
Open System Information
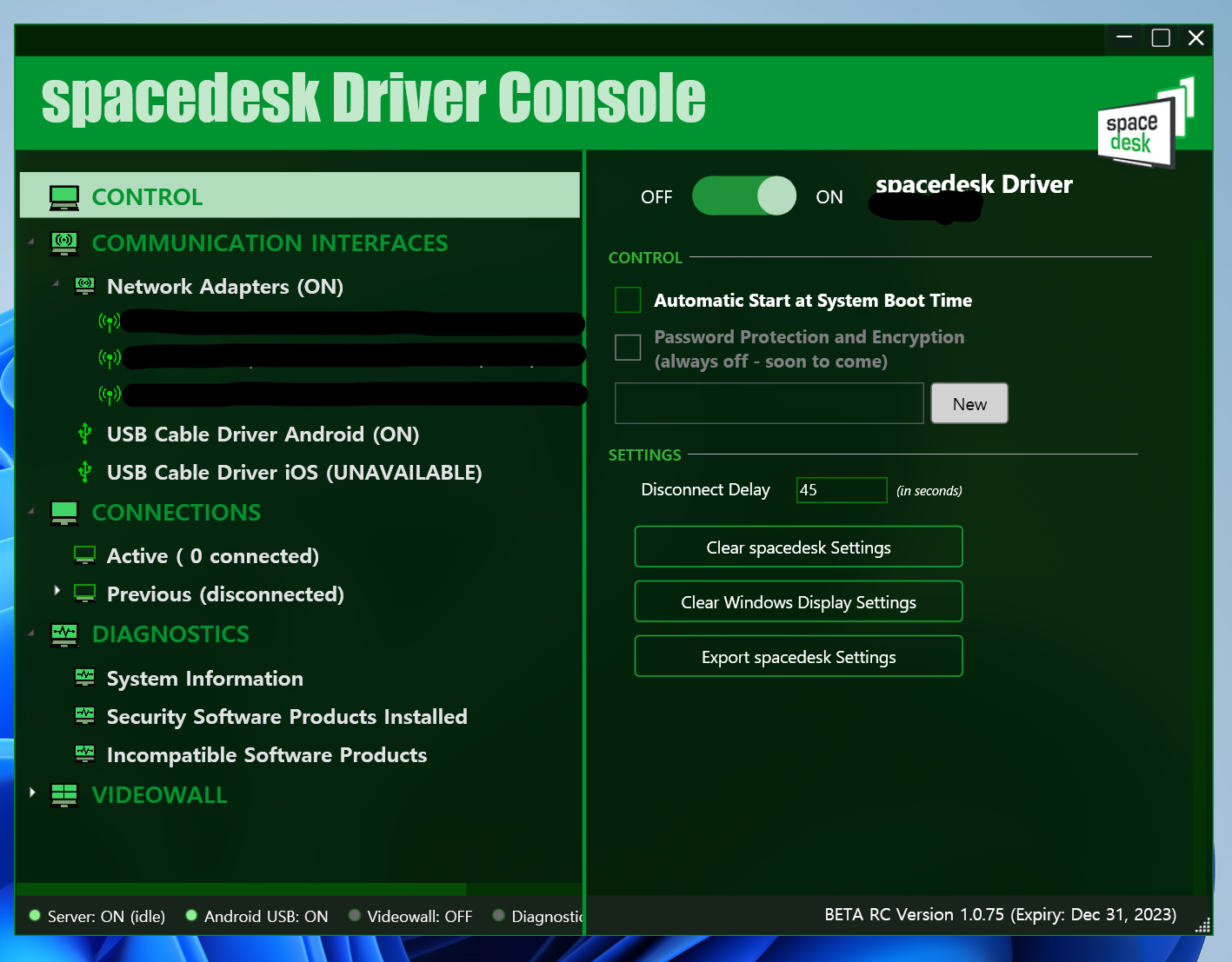click(x=205, y=679)
